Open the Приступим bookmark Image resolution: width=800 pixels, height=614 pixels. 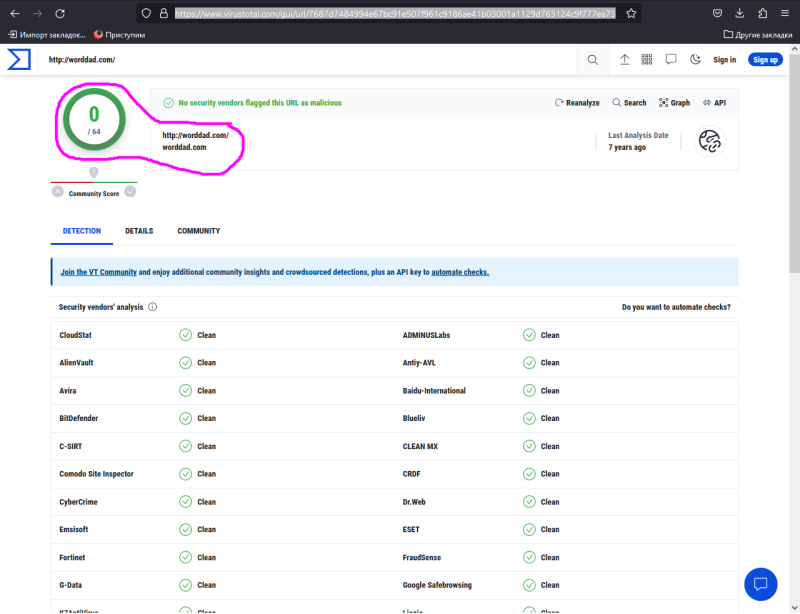pos(119,35)
